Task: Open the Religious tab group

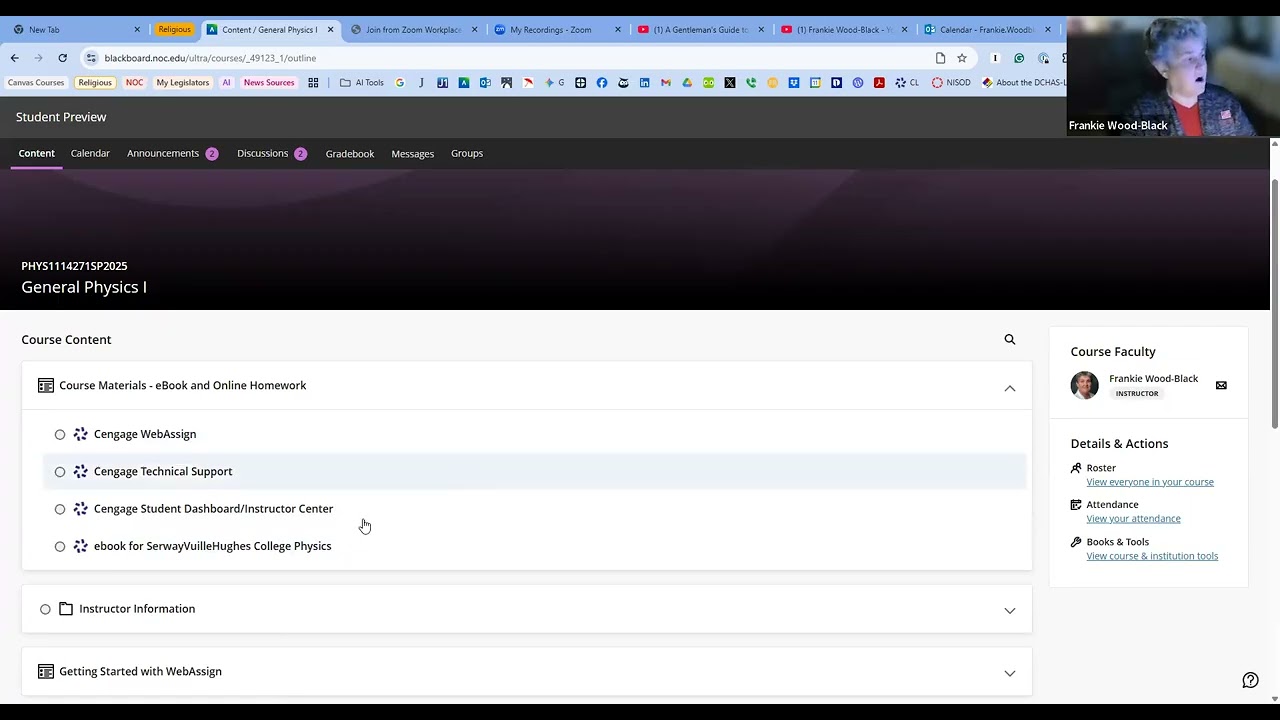Action: (x=174, y=30)
